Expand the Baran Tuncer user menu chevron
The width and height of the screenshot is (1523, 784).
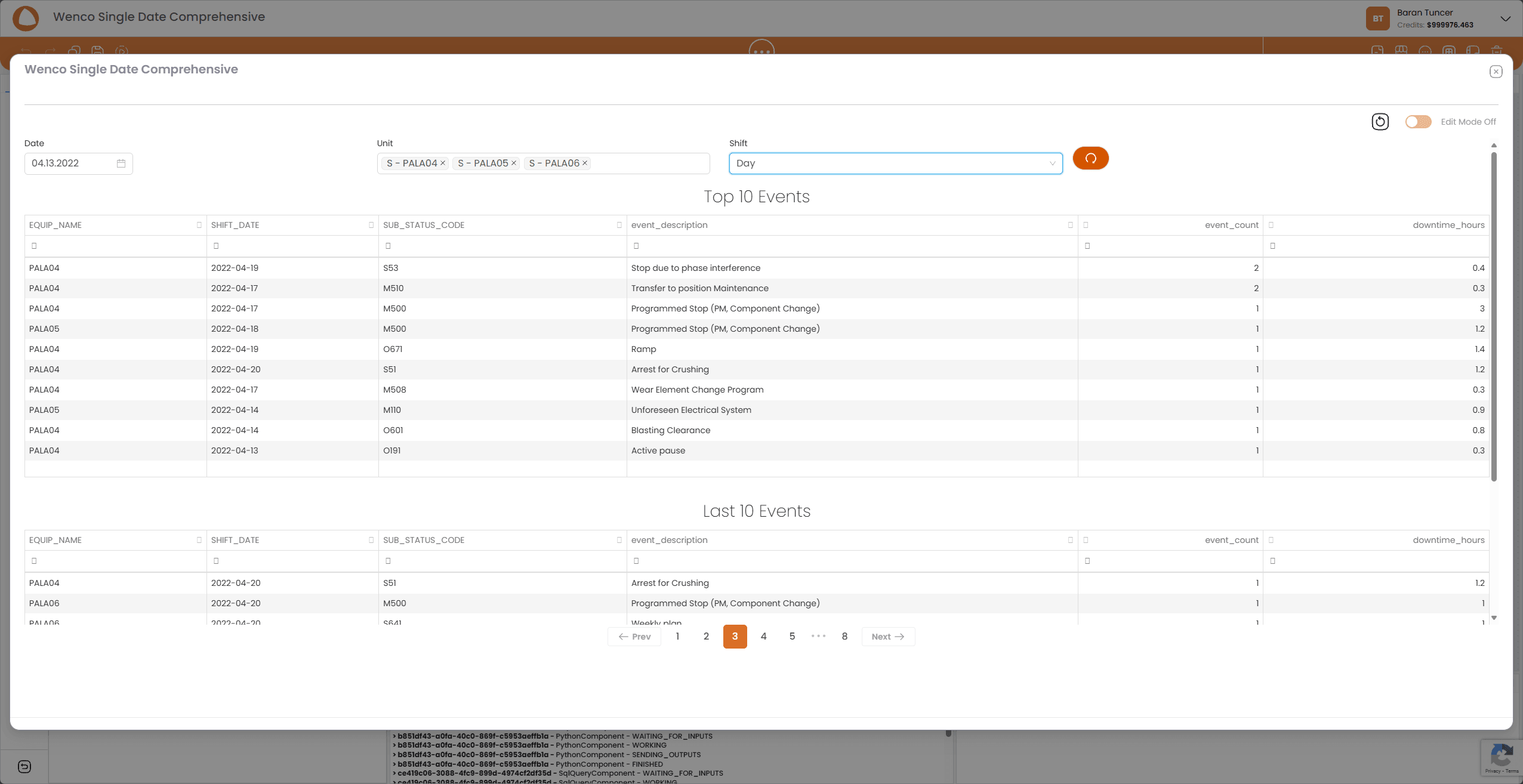pyautogui.click(x=1505, y=18)
